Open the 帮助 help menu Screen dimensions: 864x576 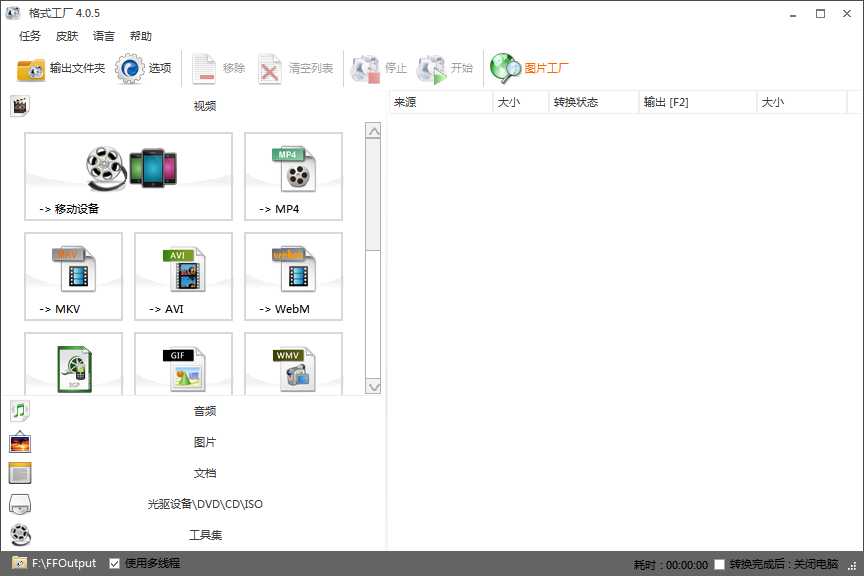(141, 36)
